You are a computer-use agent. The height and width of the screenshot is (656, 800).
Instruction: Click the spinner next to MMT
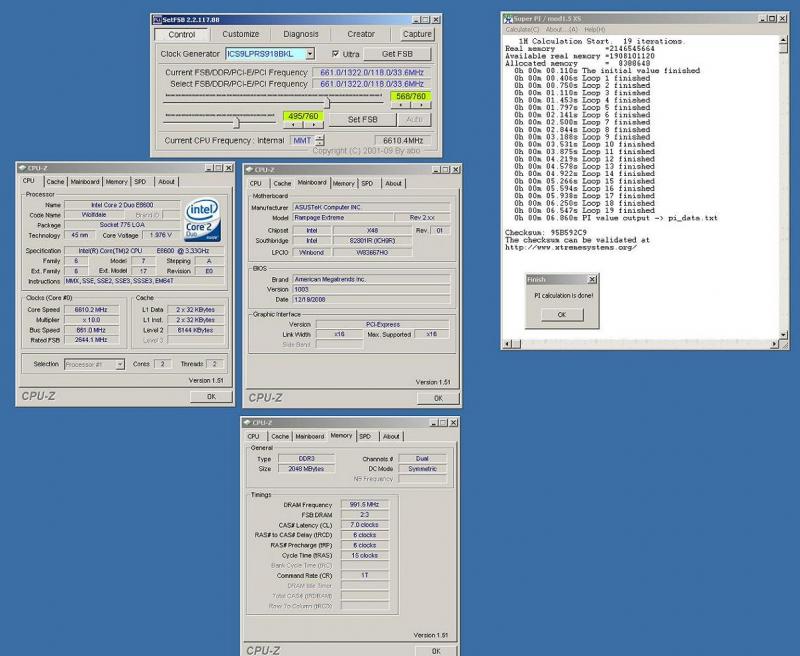319,140
